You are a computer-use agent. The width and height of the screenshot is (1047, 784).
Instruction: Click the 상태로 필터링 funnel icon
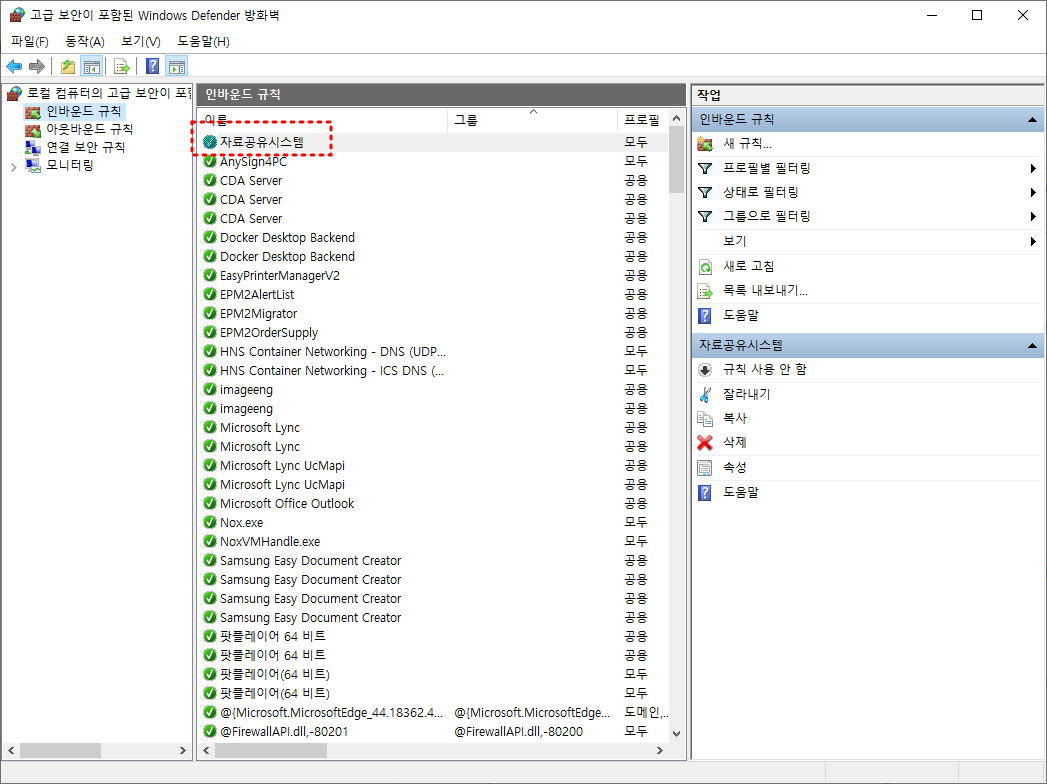704,192
